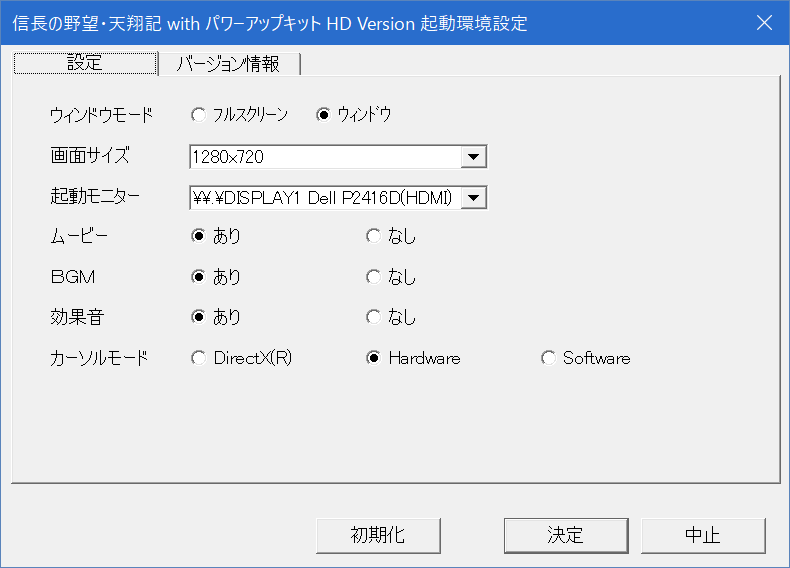Enable 効果音 with あり option
The image size is (790, 568).
pyautogui.click(x=198, y=317)
